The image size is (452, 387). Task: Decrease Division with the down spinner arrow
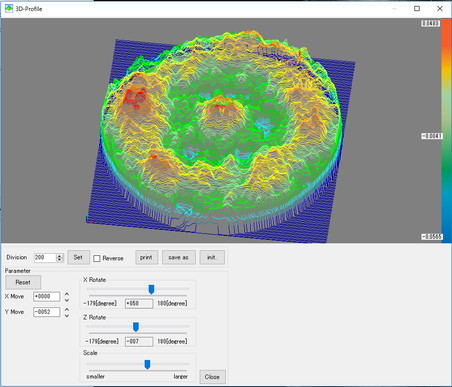point(60,260)
